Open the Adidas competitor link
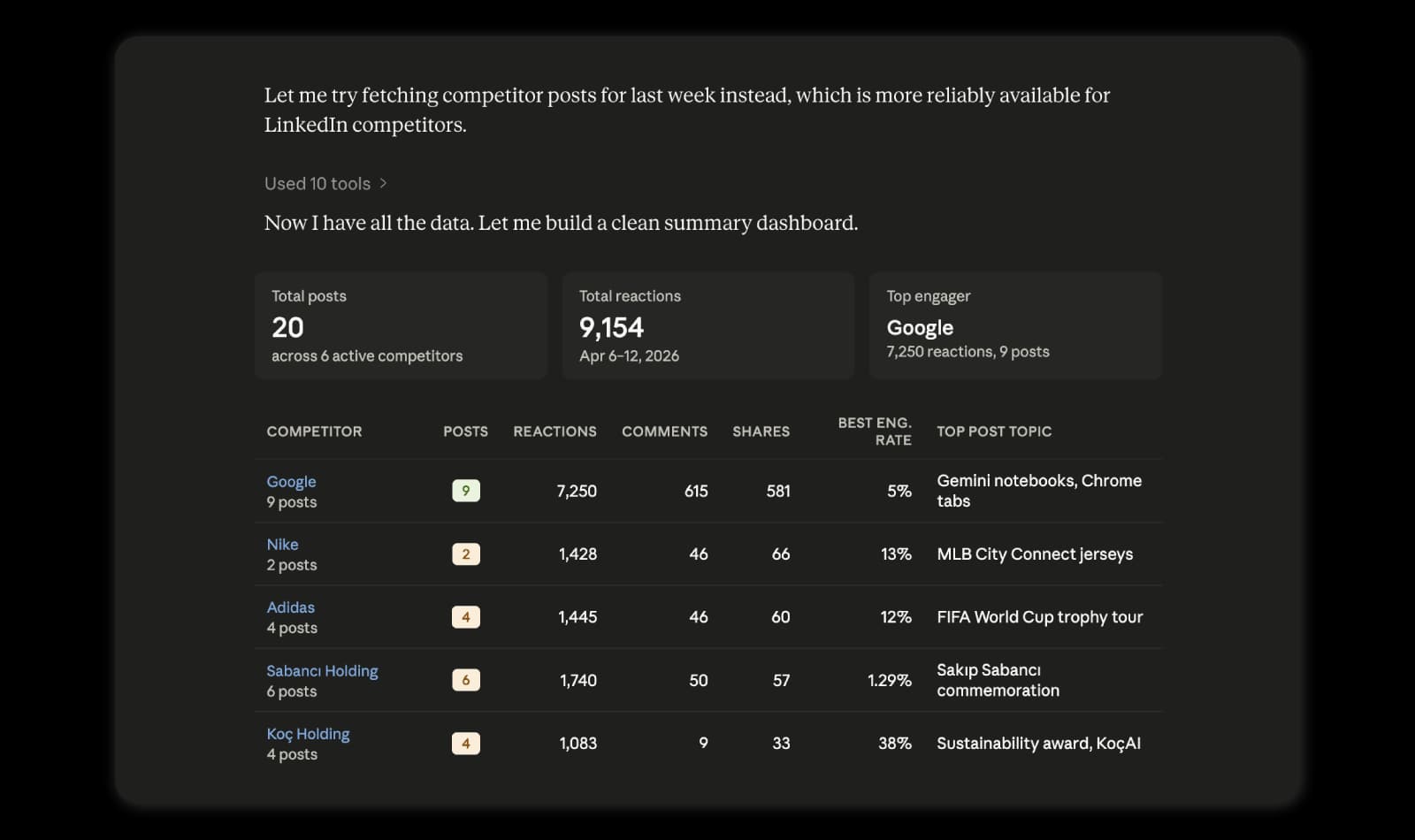Image resolution: width=1415 pixels, height=840 pixels. click(290, 607)
